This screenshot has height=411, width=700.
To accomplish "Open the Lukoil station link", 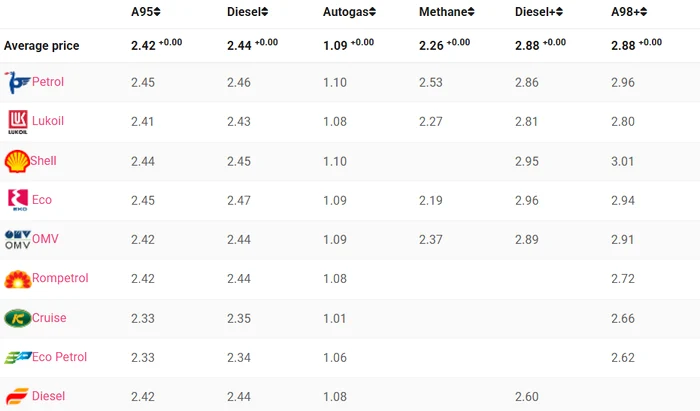I will coord(48,121).
